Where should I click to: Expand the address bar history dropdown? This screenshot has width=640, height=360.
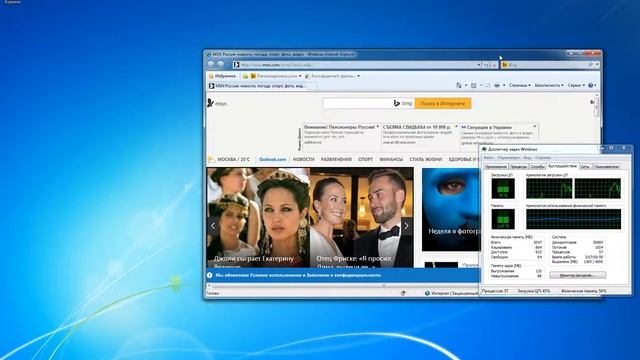point(479,65)
